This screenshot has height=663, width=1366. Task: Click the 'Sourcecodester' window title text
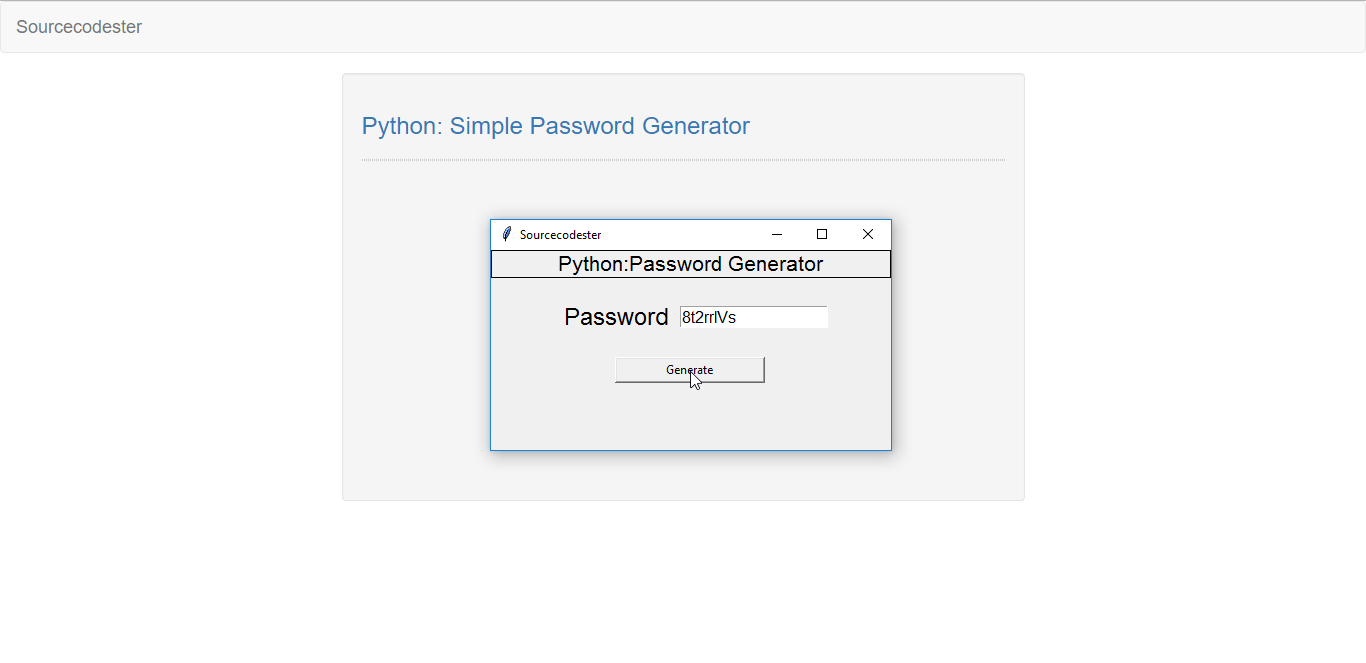[x=561, y=235]
